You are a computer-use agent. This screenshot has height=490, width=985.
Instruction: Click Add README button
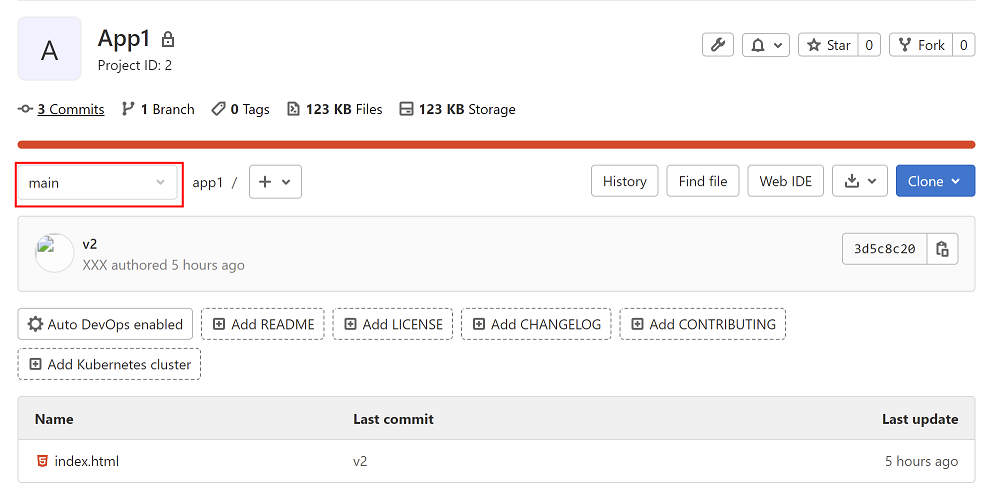pyautogui.click(x=262, y=324)
